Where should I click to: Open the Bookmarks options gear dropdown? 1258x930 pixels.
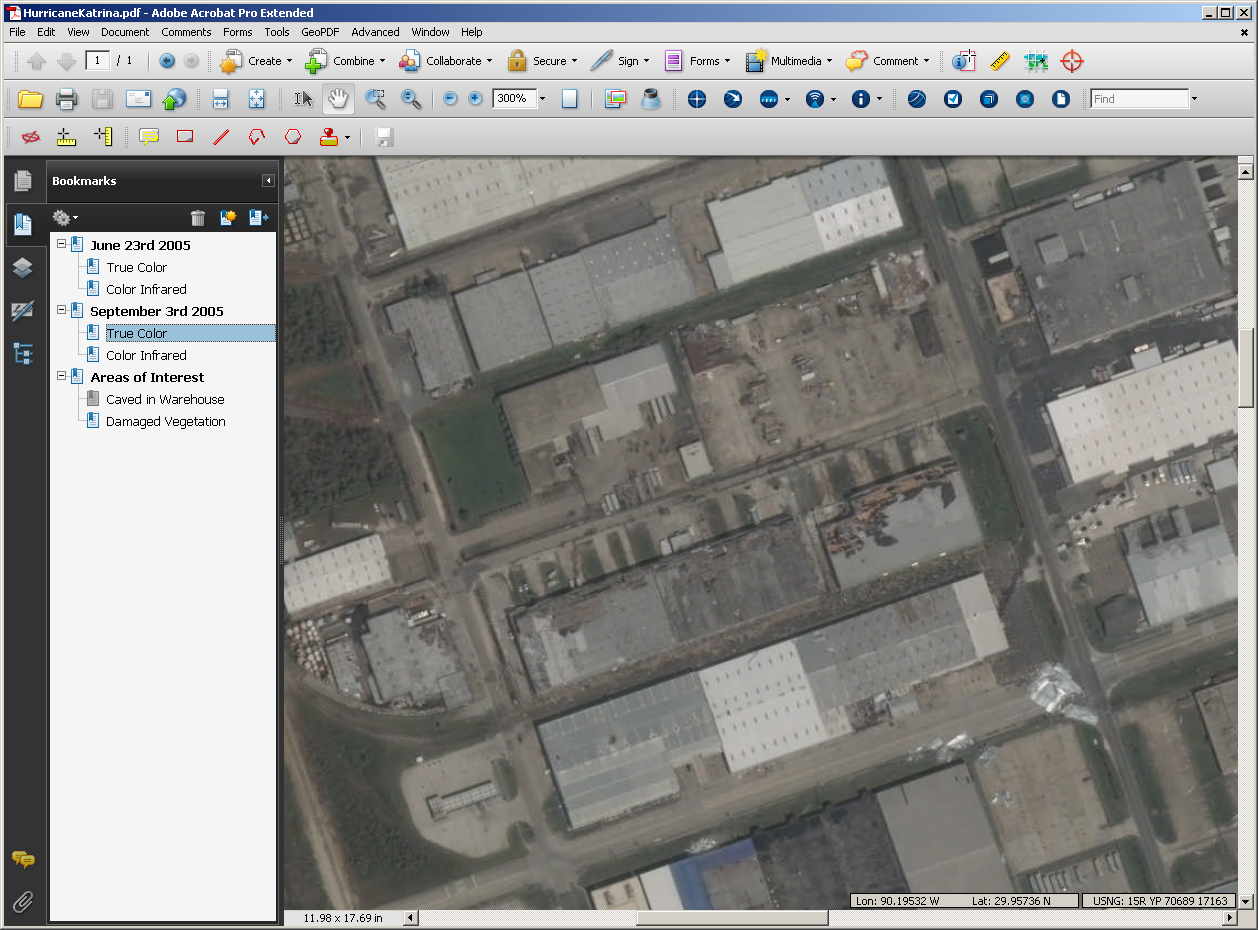(x=65, y=218)
